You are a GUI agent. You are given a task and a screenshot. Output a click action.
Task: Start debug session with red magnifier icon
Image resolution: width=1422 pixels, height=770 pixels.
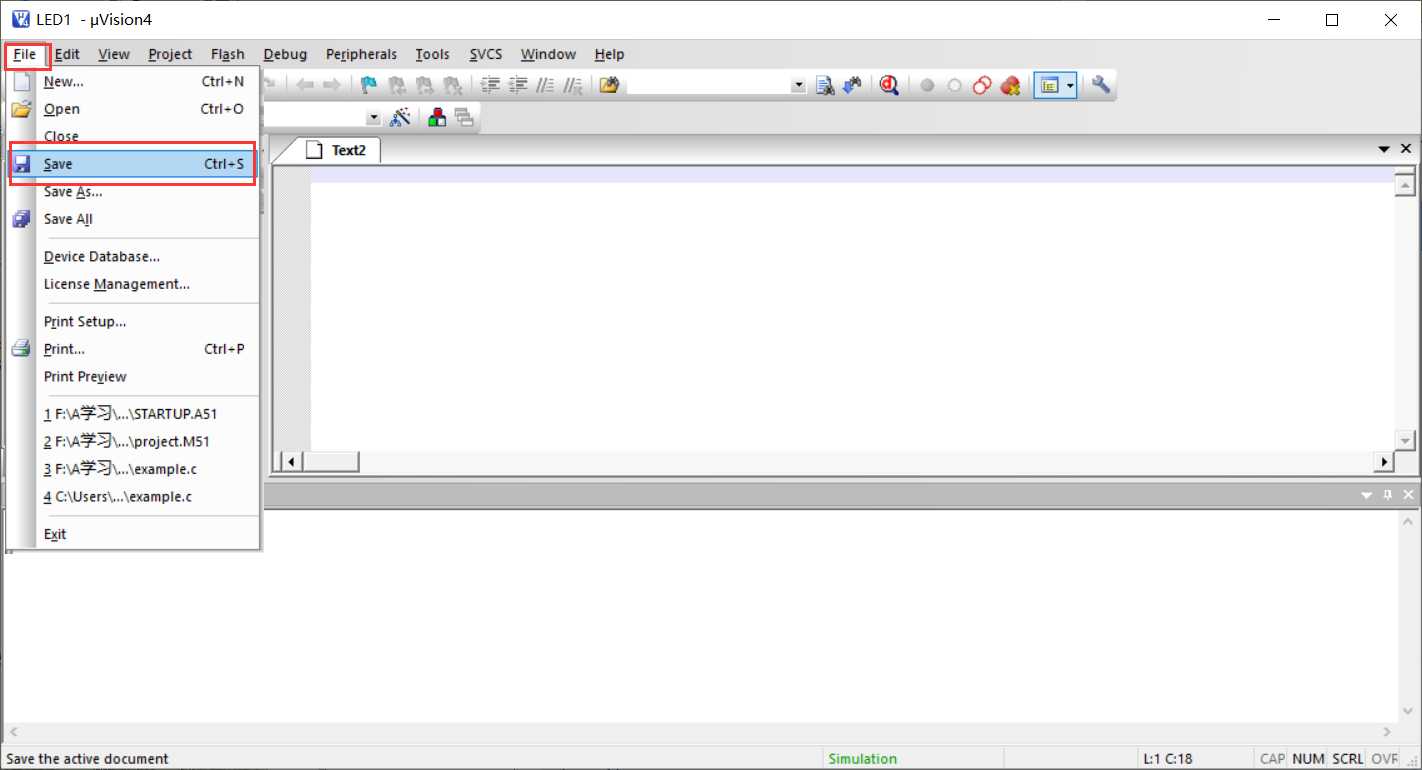(889, 86)
